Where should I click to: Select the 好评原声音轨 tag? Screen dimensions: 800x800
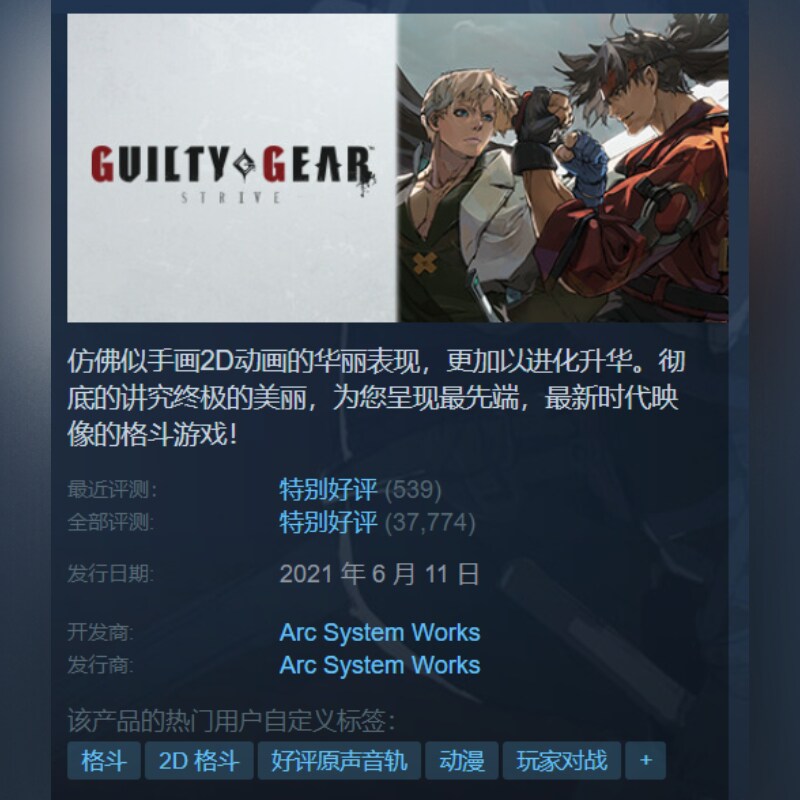coord(339,761)
